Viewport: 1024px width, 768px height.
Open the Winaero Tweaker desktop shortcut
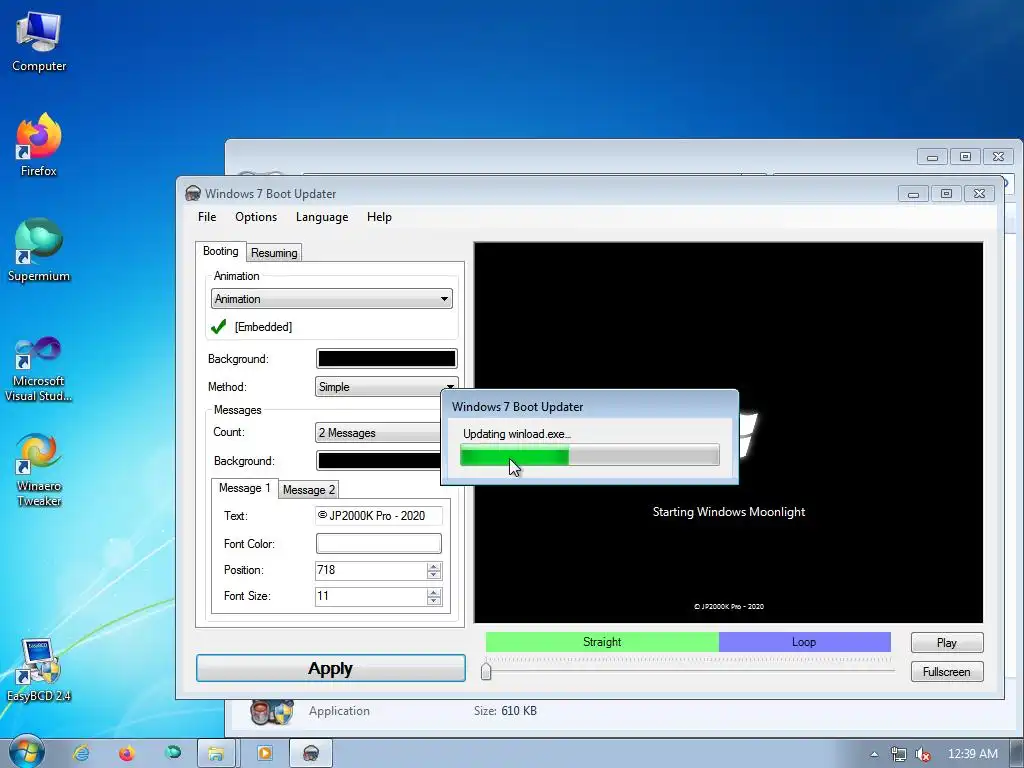click(39, 470)
